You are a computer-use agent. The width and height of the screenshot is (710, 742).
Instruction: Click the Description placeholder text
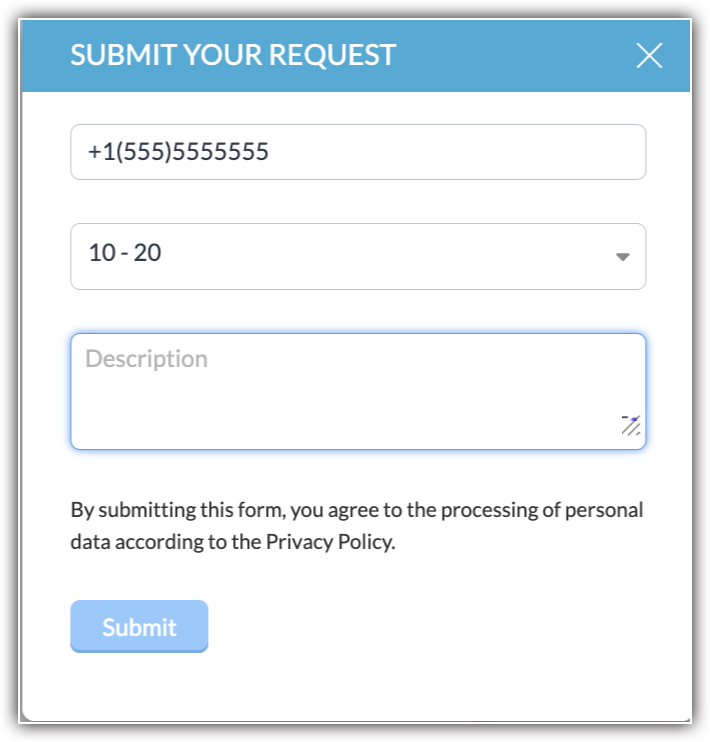pos(147,359)
